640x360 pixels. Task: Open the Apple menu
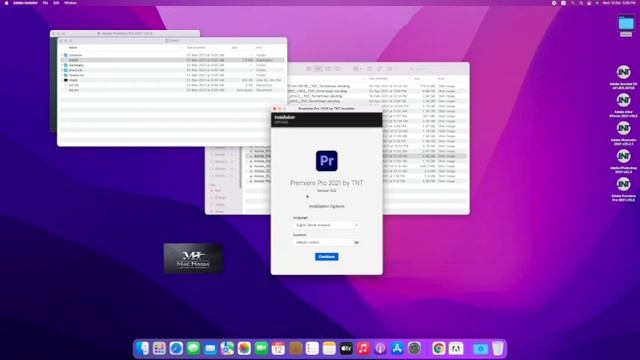(6, 3)
